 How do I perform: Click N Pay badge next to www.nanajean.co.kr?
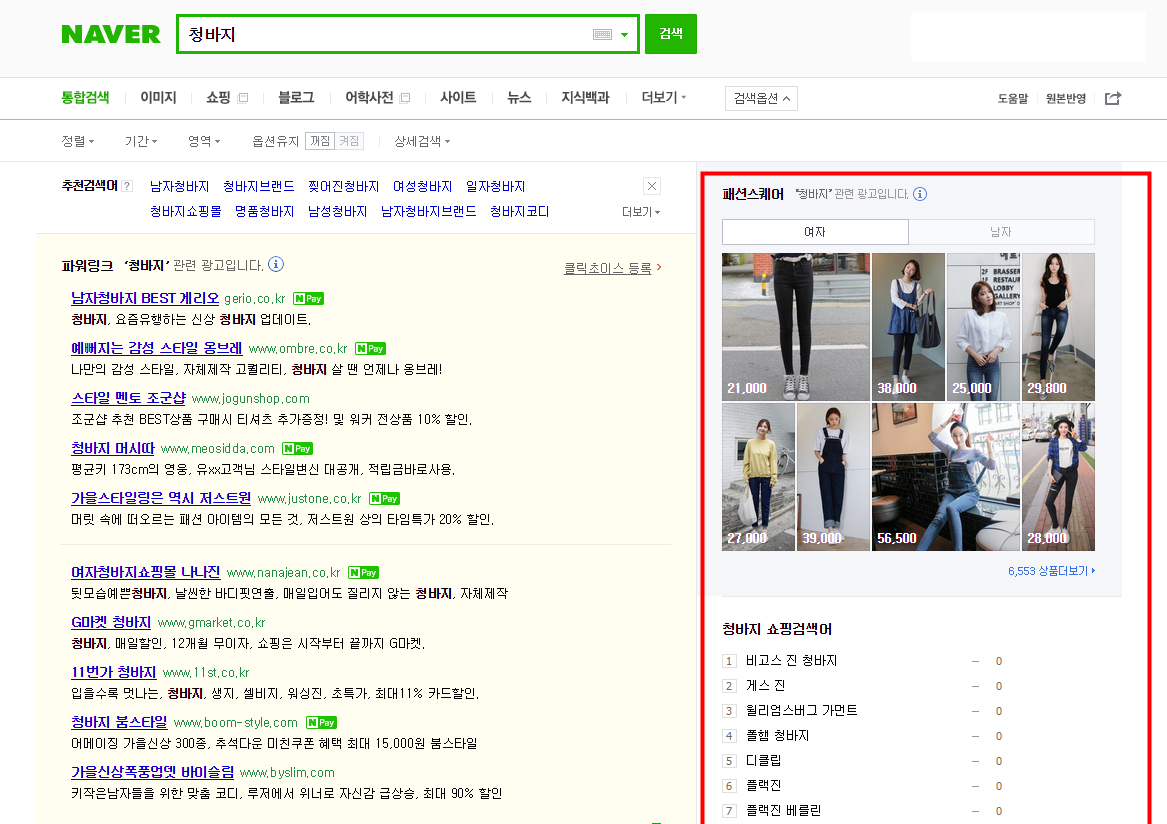pyautogui.click(x=364, y=572)
